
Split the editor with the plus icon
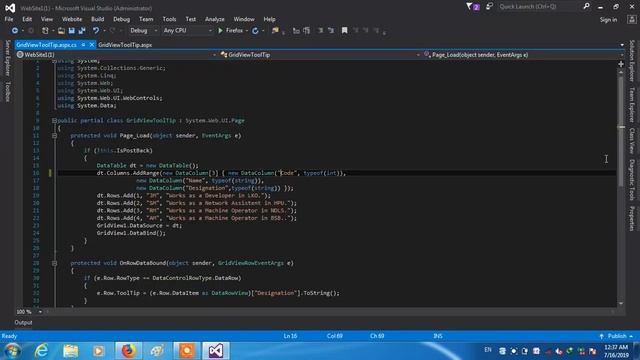coord(621,64)
